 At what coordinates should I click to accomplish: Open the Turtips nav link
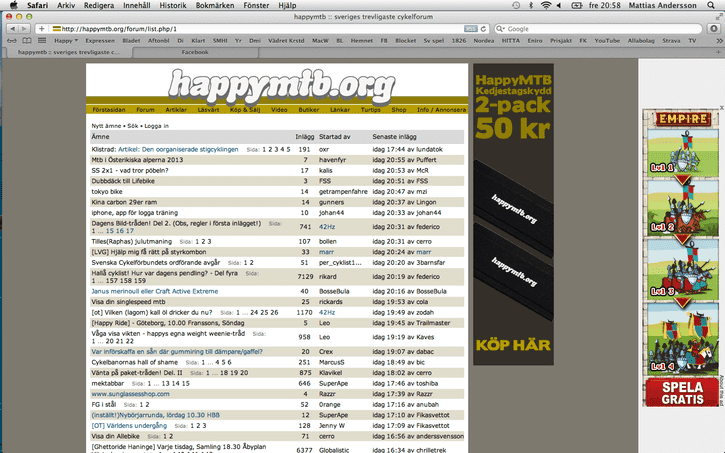[x=370, y=110]
